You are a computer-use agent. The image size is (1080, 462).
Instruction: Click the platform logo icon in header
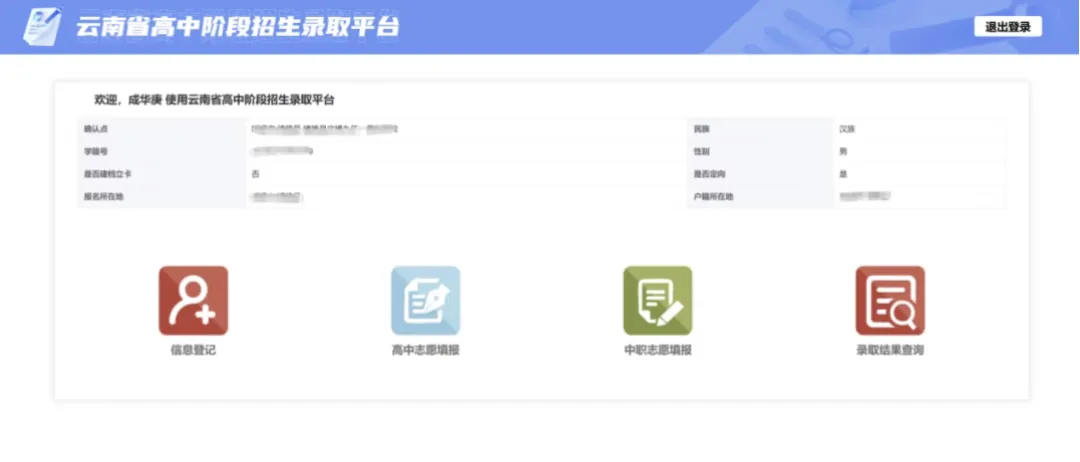[x=41, y=26]
